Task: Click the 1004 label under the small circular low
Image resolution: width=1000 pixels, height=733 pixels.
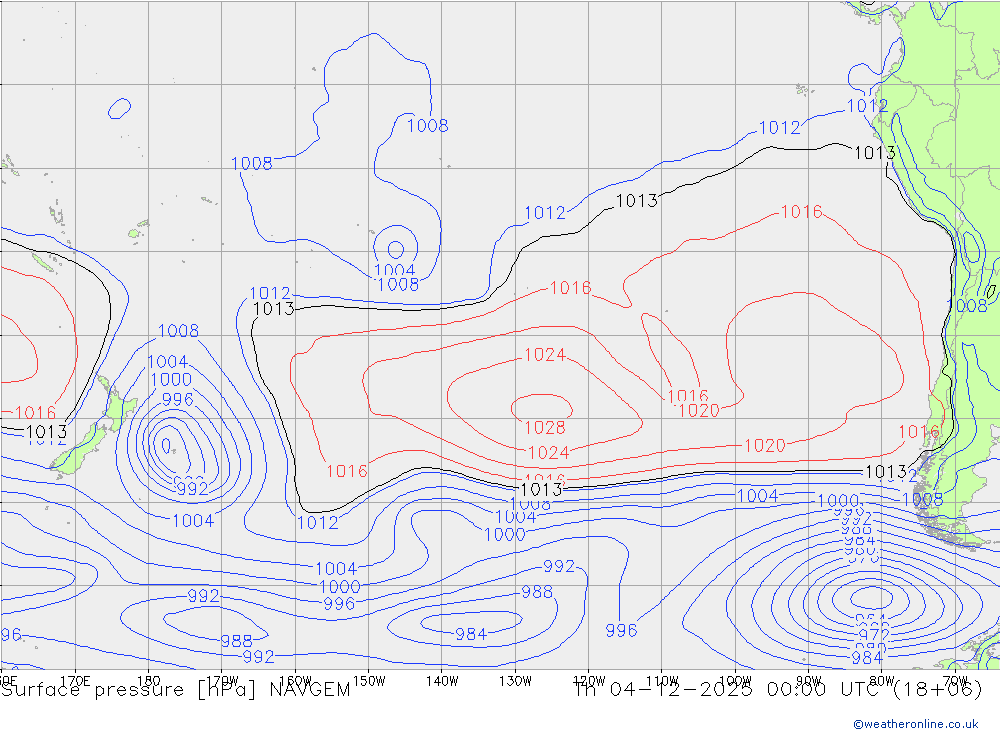Action: [x=395, y=270]
